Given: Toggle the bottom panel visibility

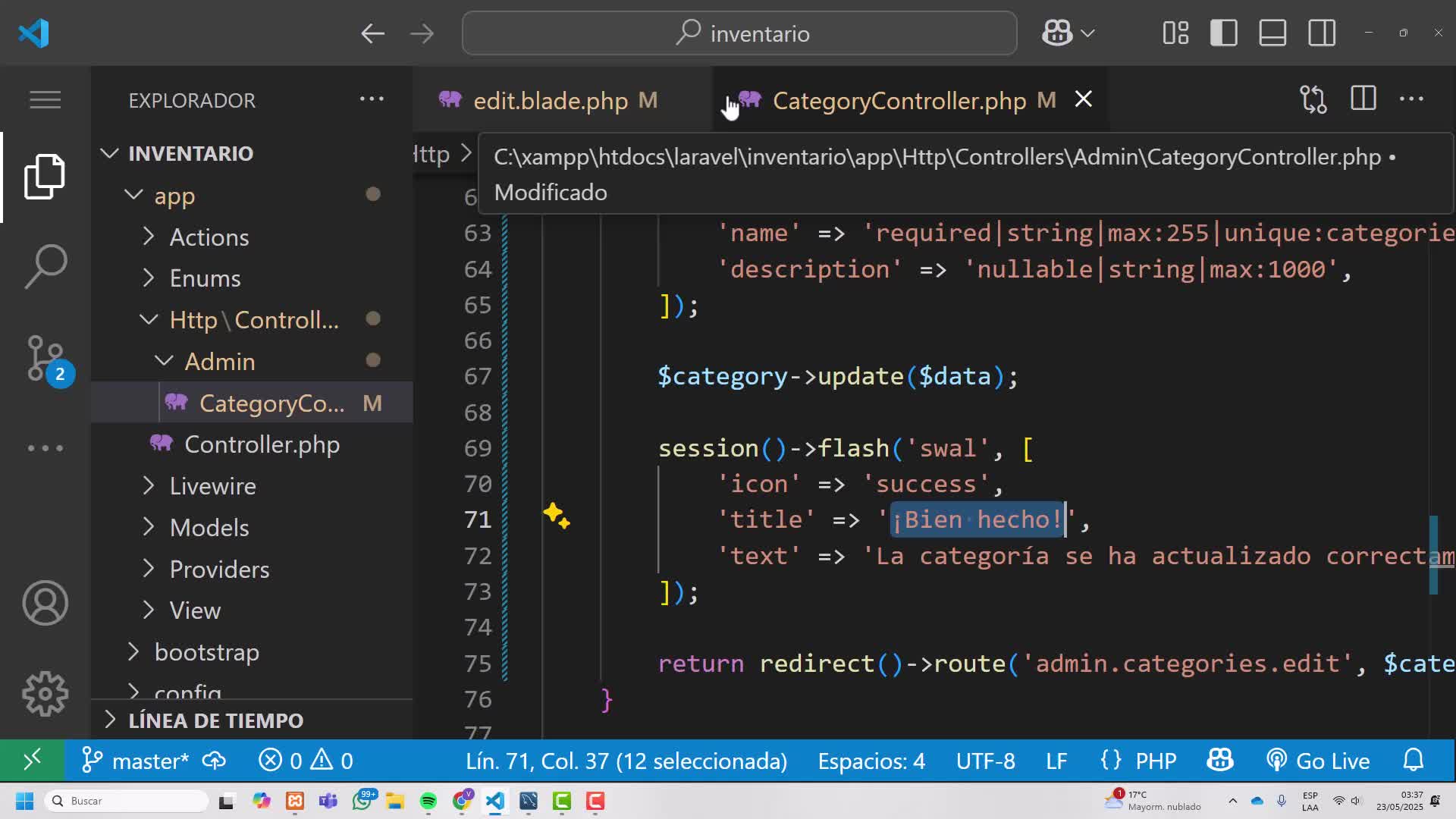Looking at the screenshot, I should [1272, 33].
